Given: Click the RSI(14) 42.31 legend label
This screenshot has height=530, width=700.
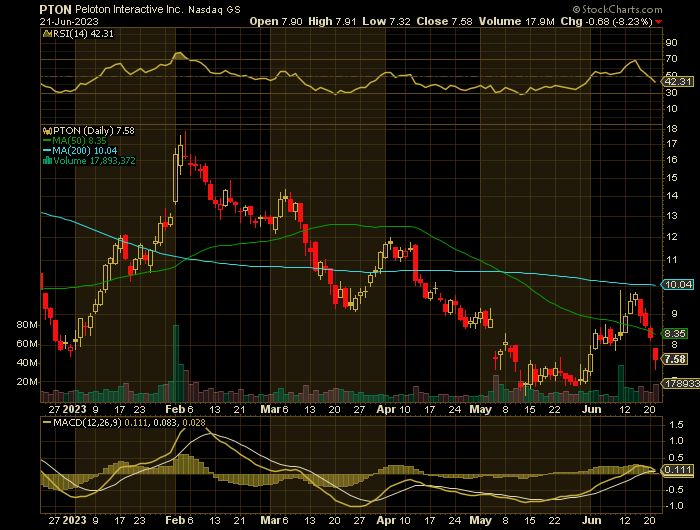Looking at the screenshot, I should click(83, 34).
